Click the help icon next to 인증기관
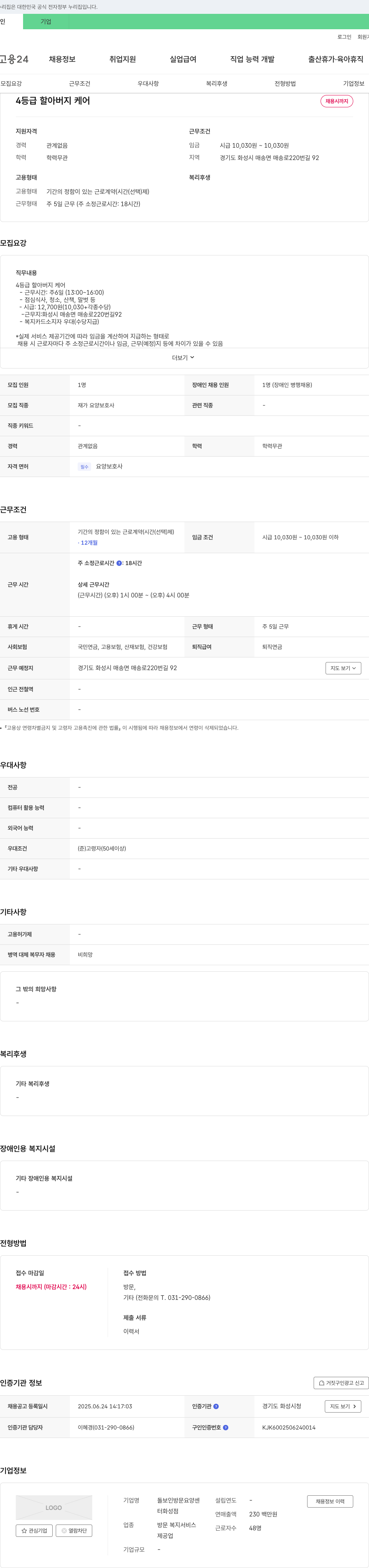369x1568 pixels. point(216,1406)
